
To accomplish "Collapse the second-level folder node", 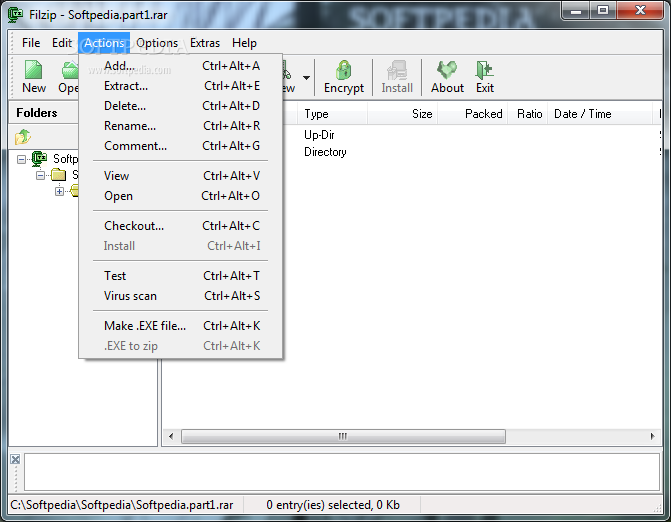I will [40, 175].
